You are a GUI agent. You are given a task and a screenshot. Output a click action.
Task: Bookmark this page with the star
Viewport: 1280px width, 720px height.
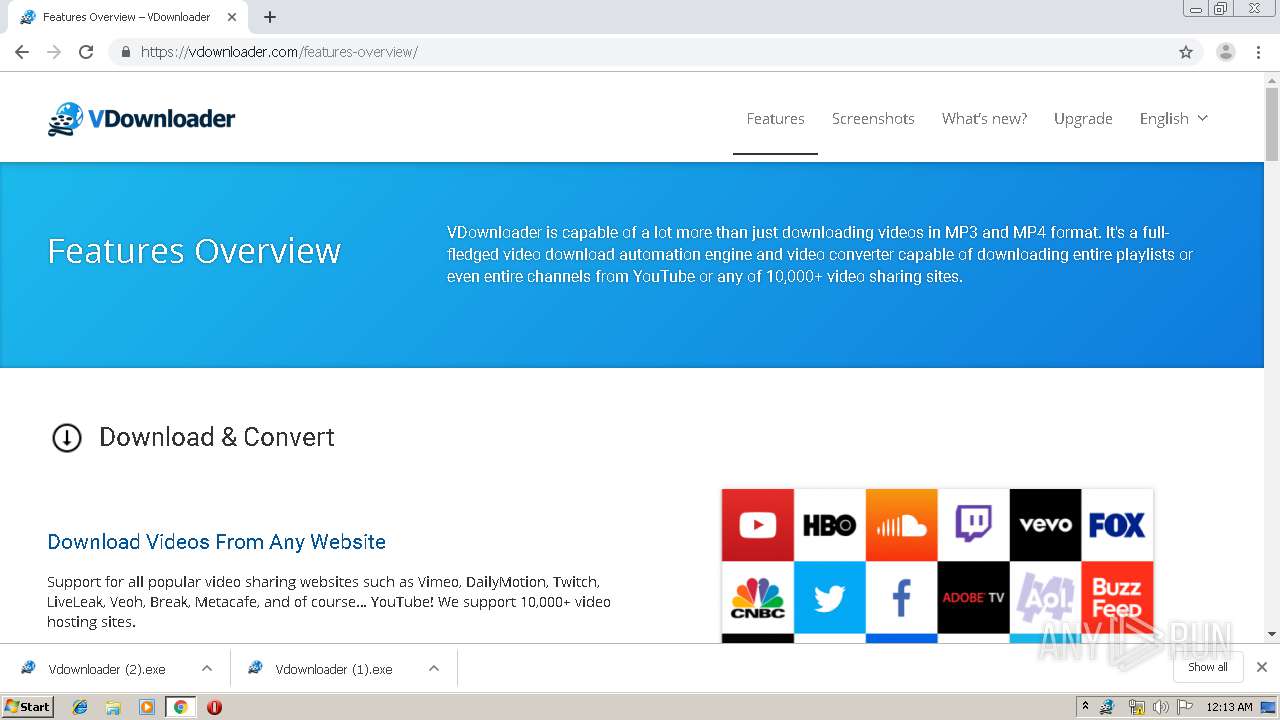tap(1186, 52)
